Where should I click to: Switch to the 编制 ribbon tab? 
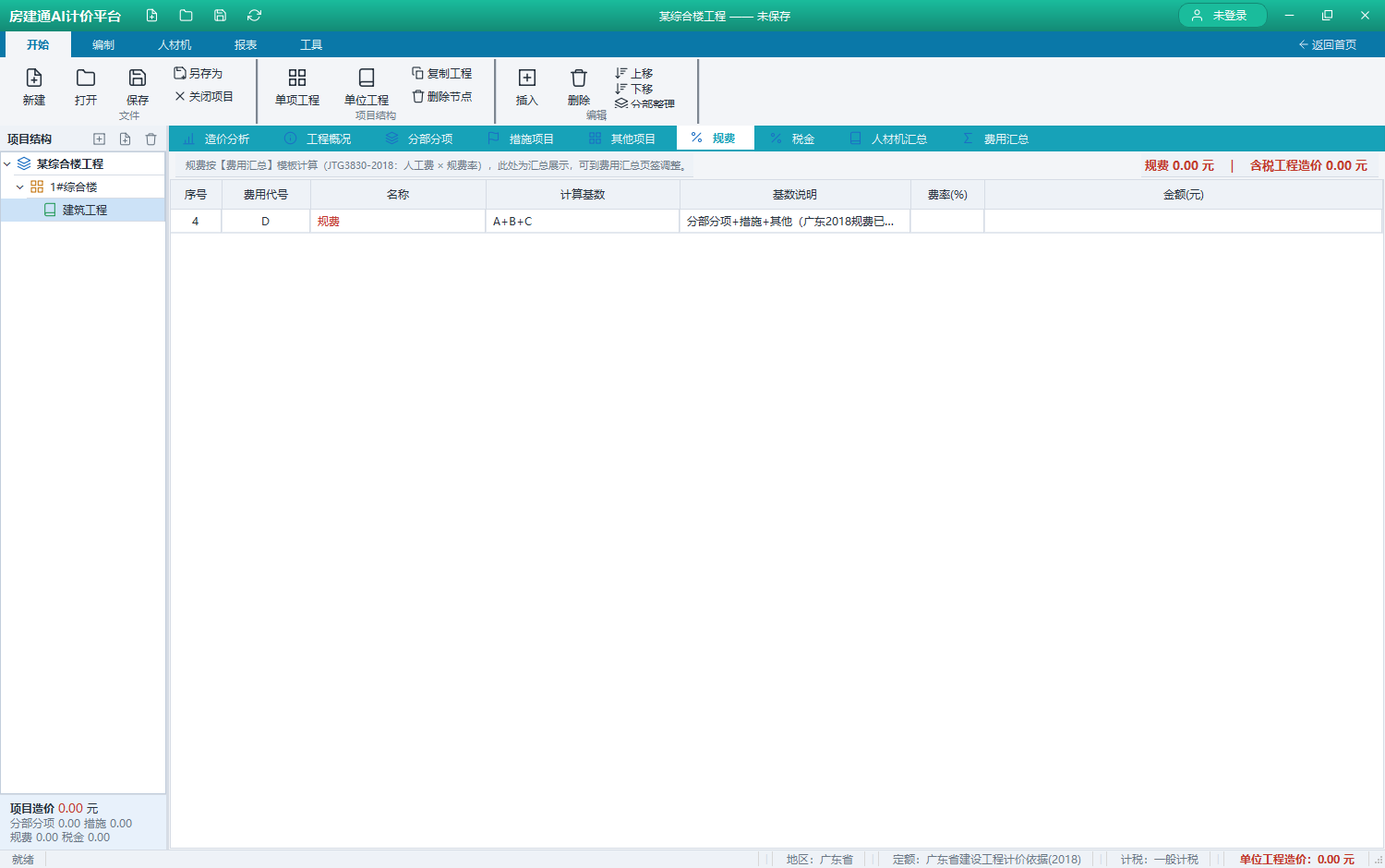pos(103,44)
